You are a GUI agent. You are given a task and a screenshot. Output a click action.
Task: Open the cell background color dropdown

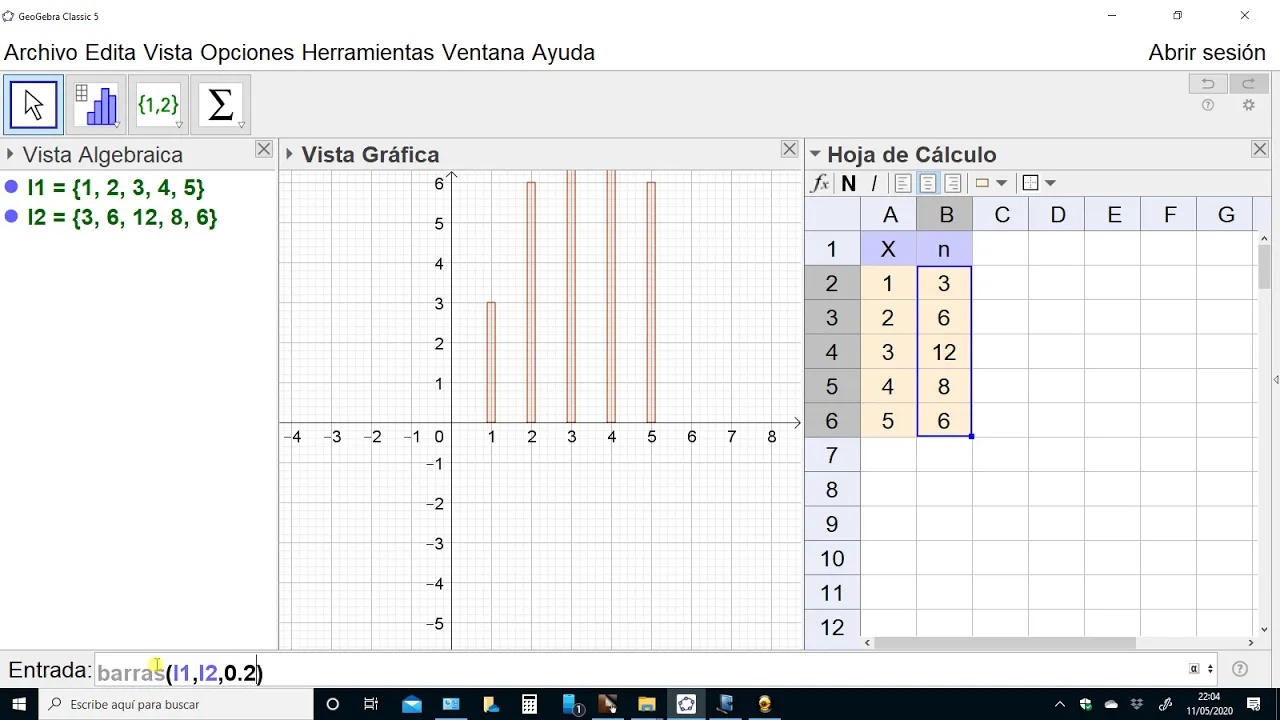click(990, 183)
